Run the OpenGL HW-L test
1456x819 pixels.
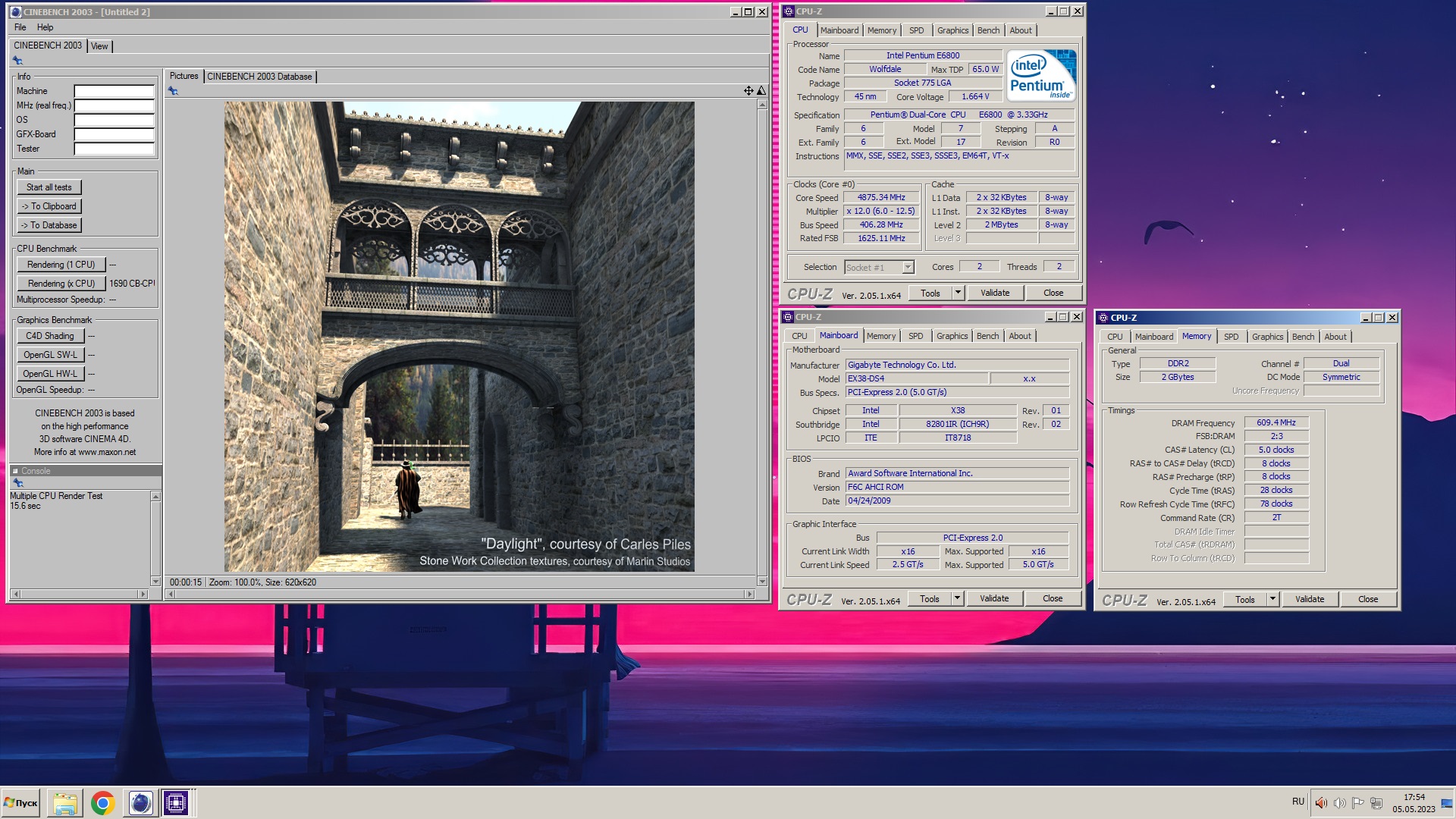50,374
